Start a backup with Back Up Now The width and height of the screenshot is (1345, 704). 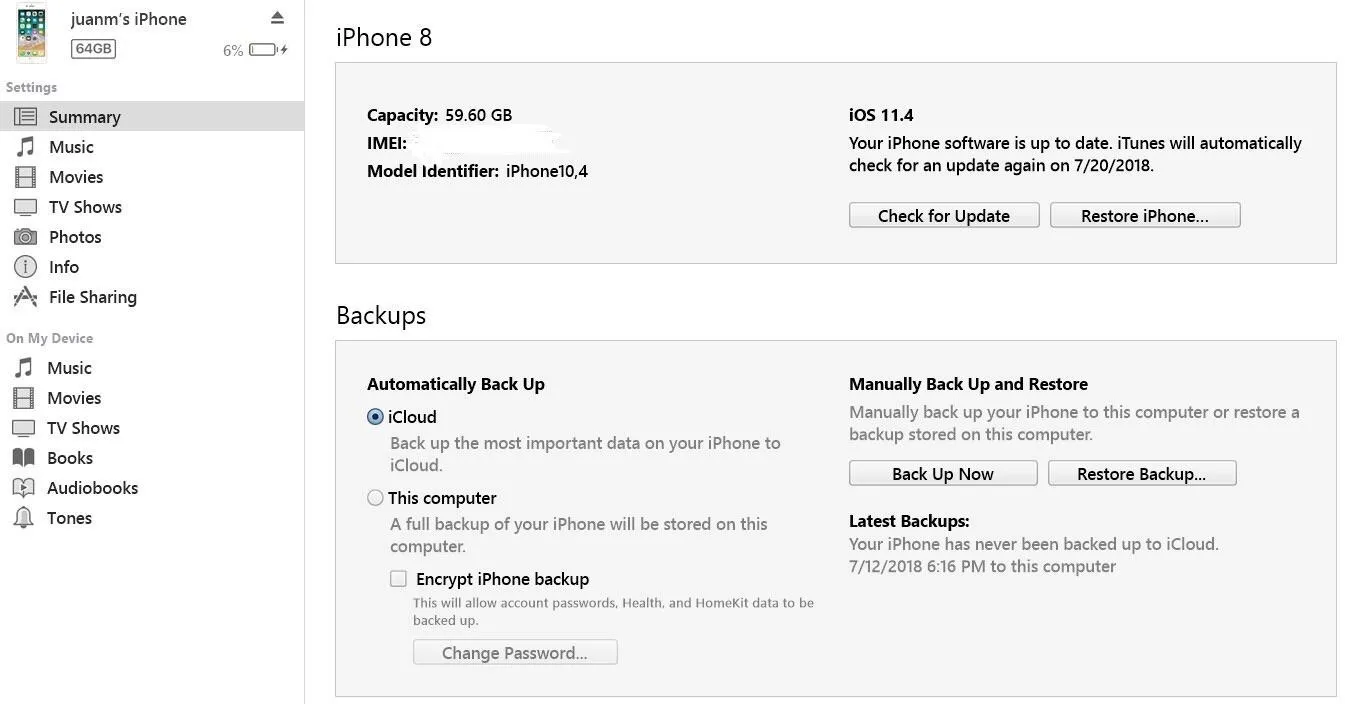point(943,473)
